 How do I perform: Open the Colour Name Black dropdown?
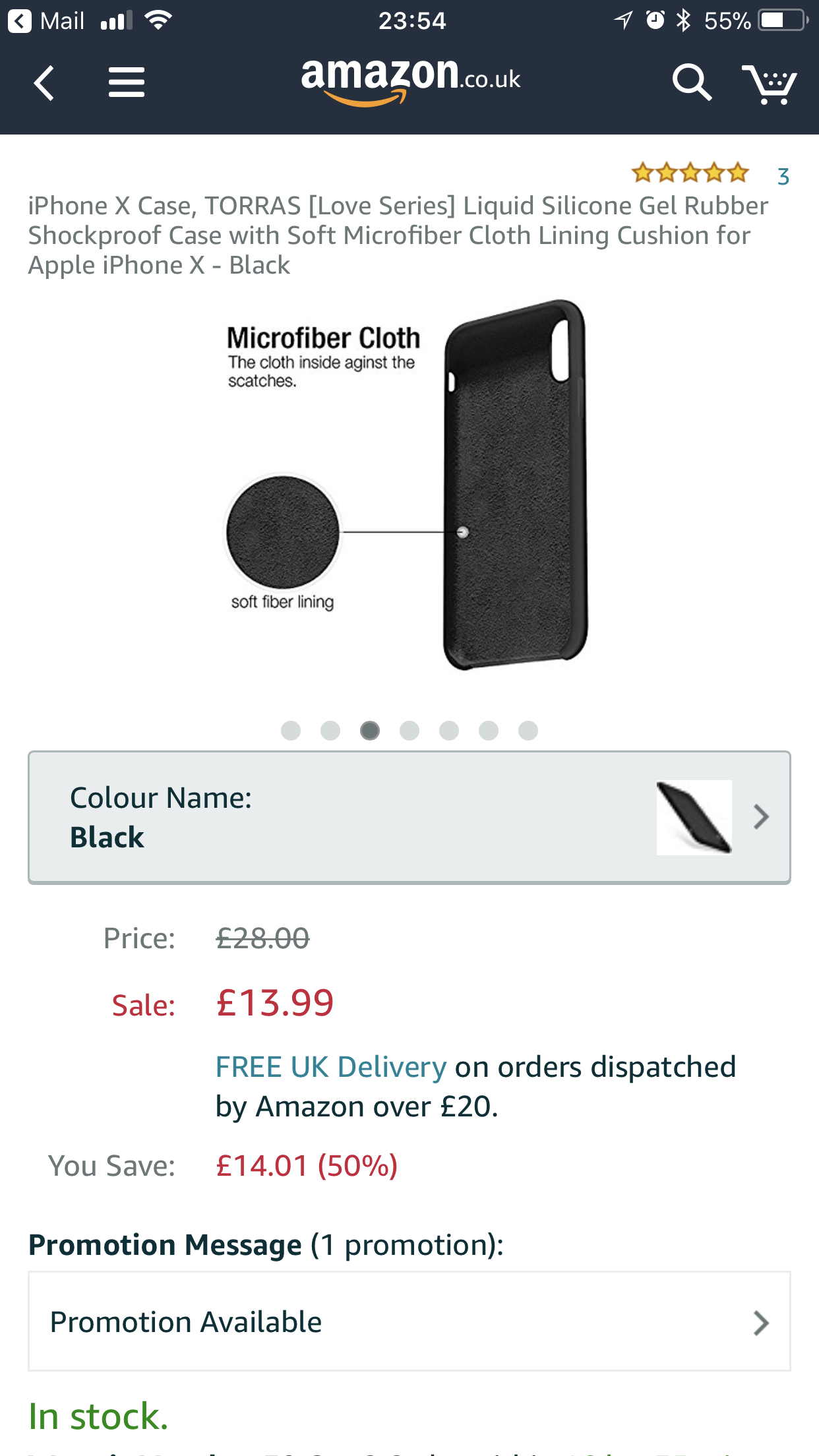409,818
